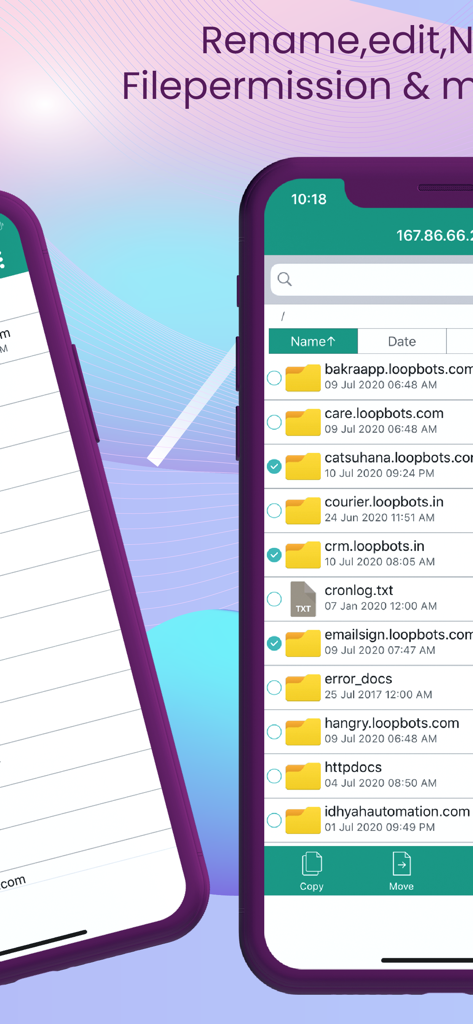Sort files by Name

tap(314, 341)
